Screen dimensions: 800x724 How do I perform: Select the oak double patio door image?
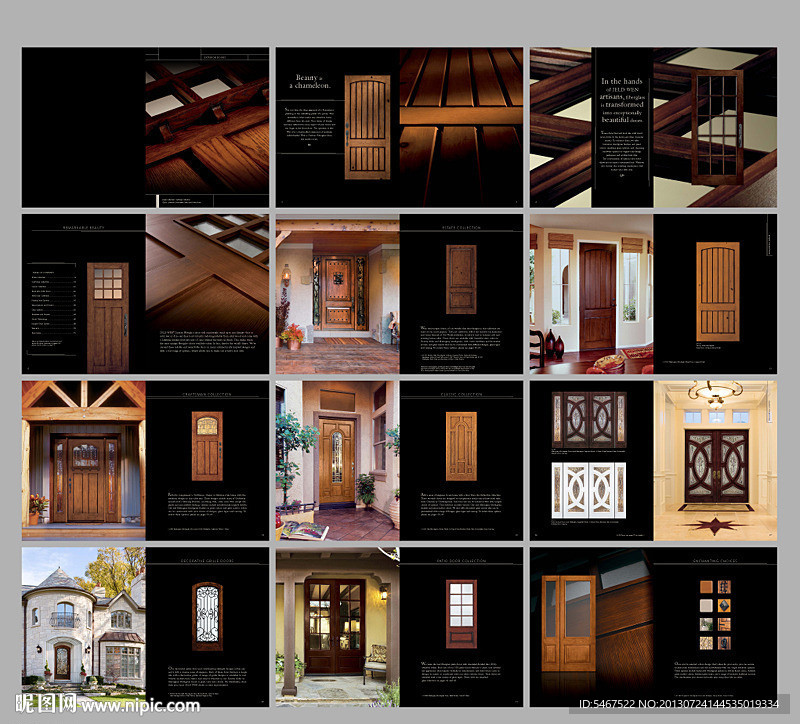(568, 623)
